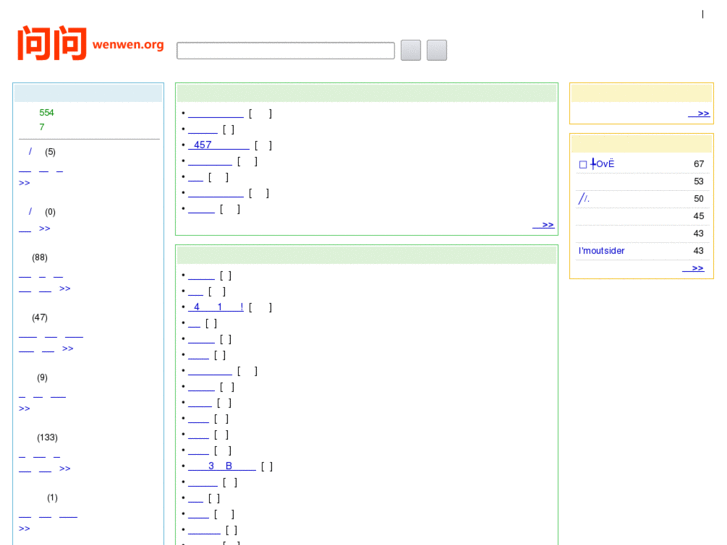The width and height of the screenshot is (727, 545).
Task: Click the green number 554
Action: [46, 113]
